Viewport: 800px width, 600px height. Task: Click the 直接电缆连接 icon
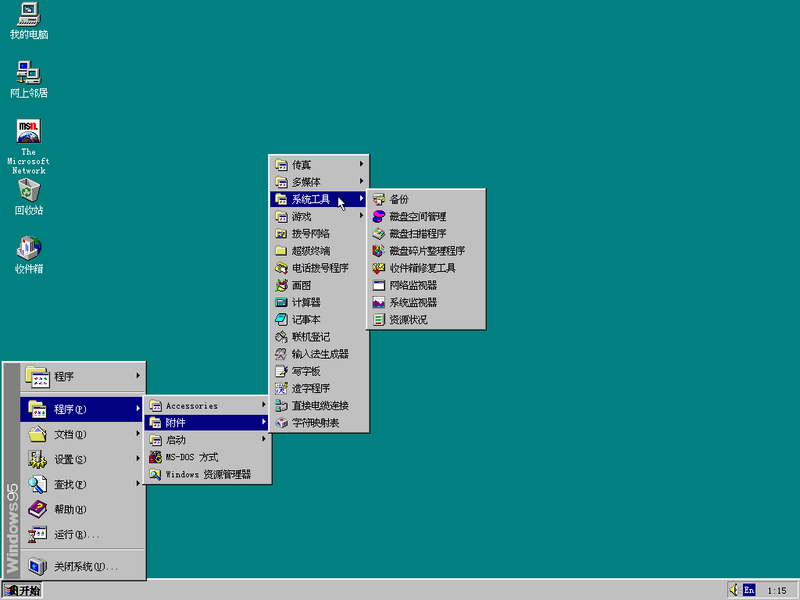point(281,406)
